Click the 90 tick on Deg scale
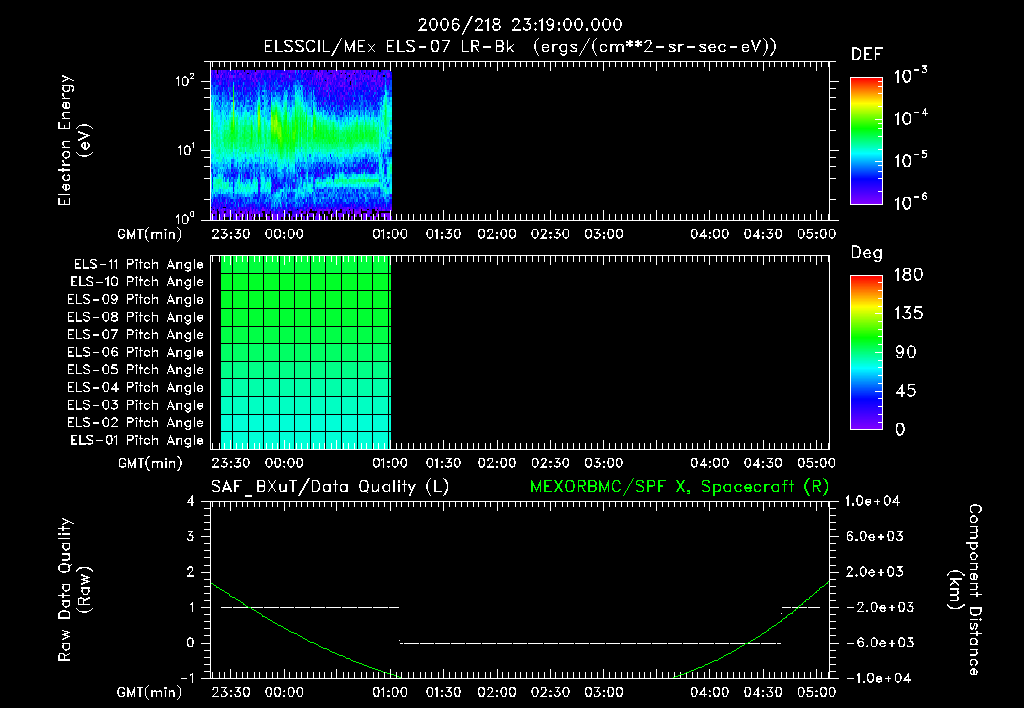1024x708 pixels. point(906,352)
